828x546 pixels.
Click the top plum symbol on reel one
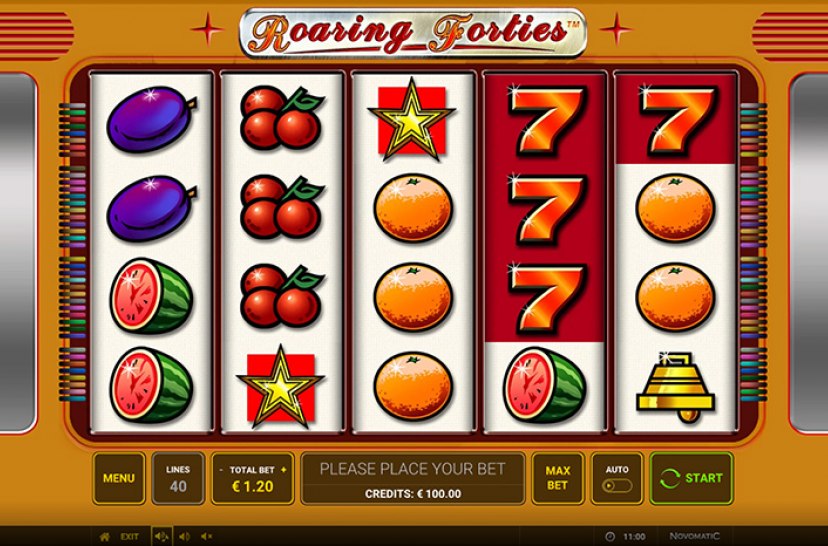pos(152,119)
